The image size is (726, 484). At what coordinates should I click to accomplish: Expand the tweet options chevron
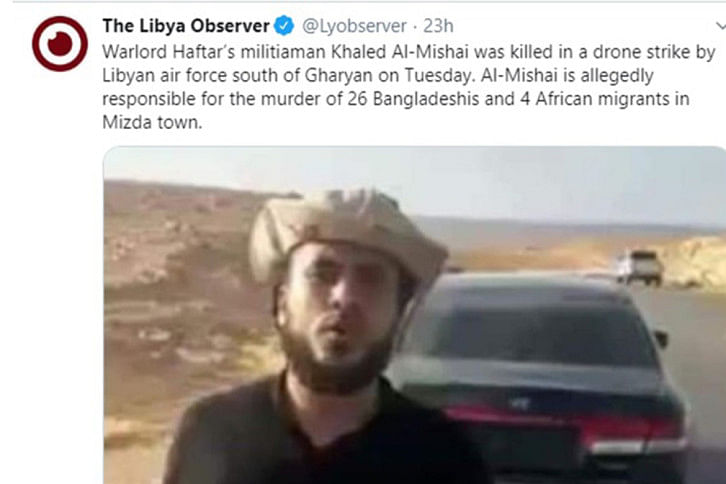tap(721, 26)
